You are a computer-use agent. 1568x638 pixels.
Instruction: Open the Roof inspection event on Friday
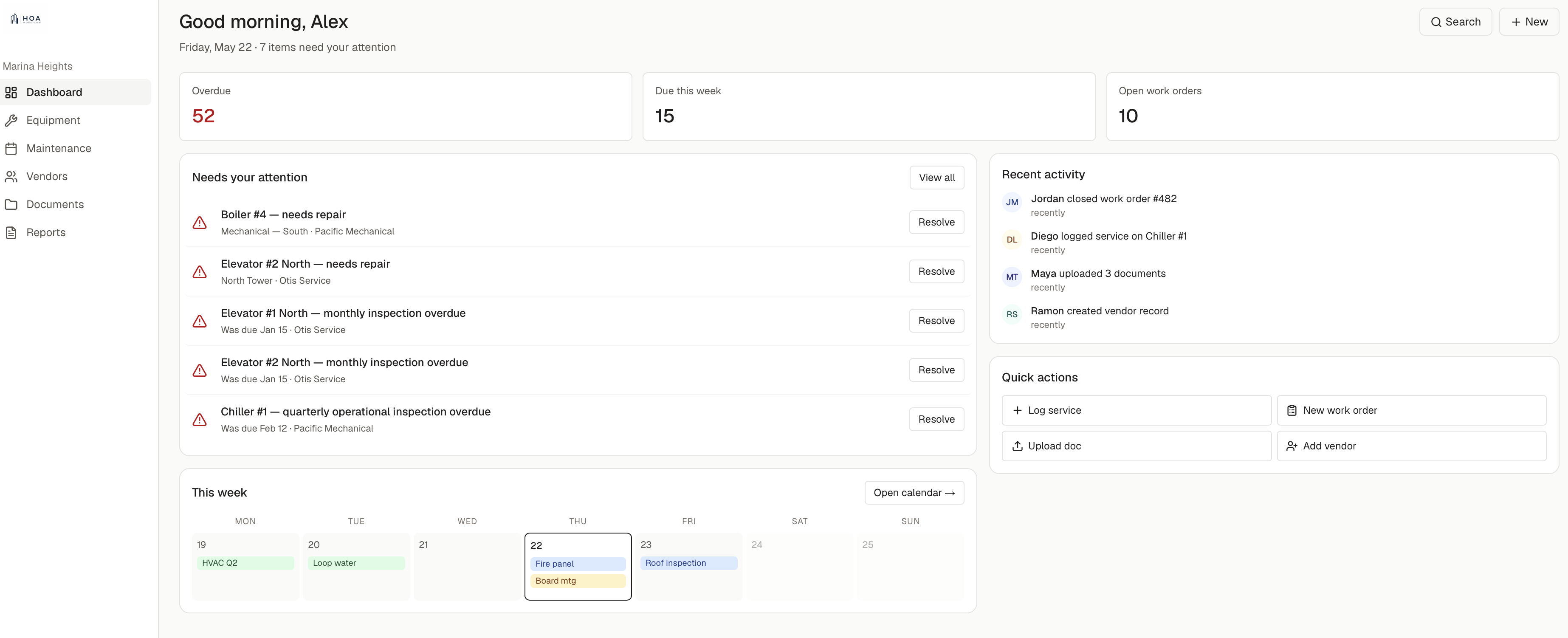pos(688,563)
